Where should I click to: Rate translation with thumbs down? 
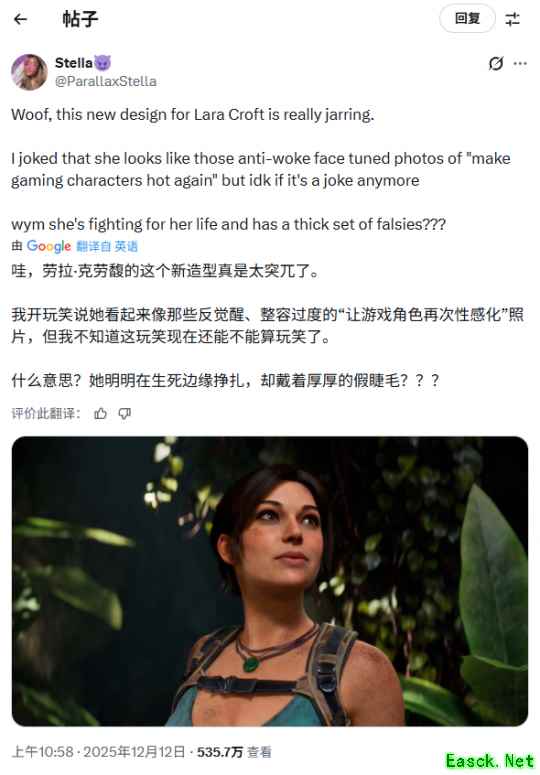125,413
